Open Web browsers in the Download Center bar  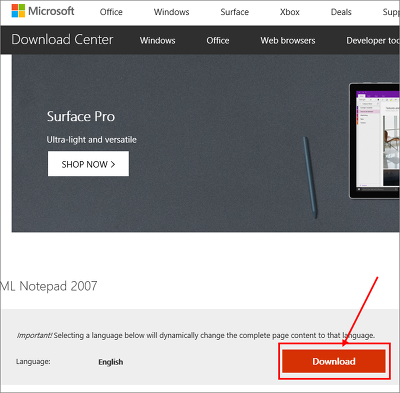288,40
